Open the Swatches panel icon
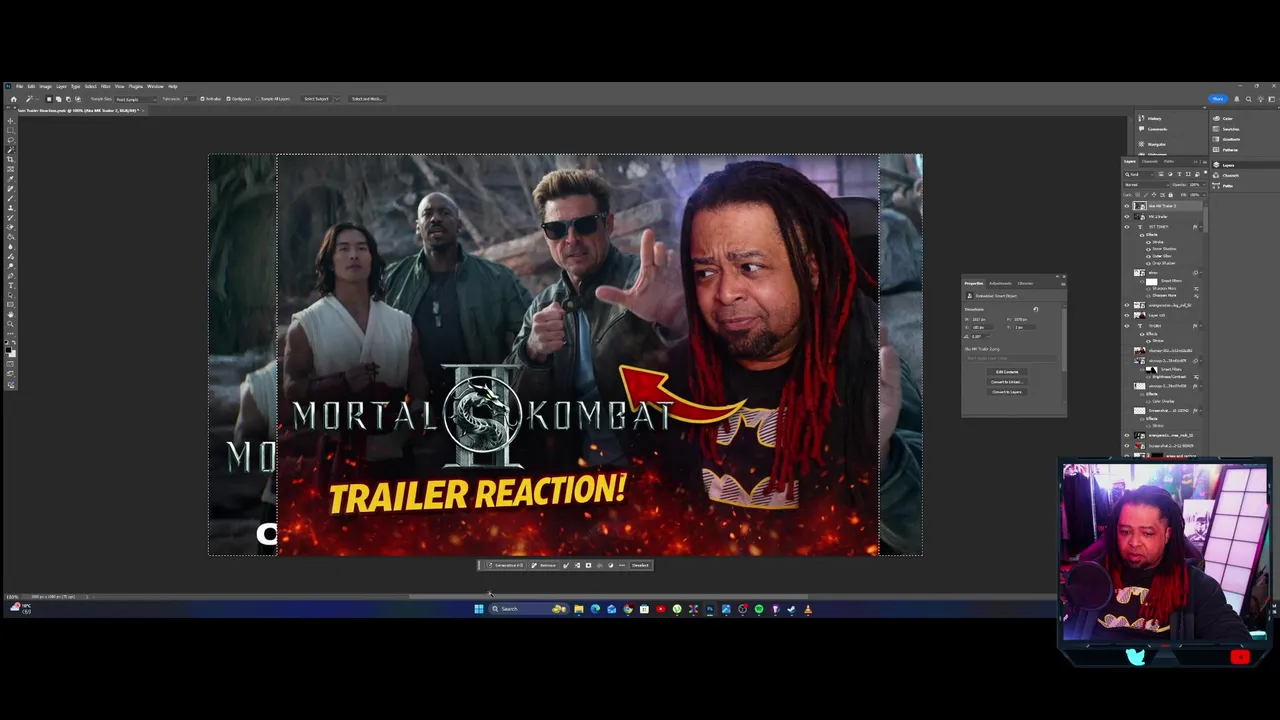Image resolution: width=1280 pixels, height=720 pixels. click(x=1216, y=129)
